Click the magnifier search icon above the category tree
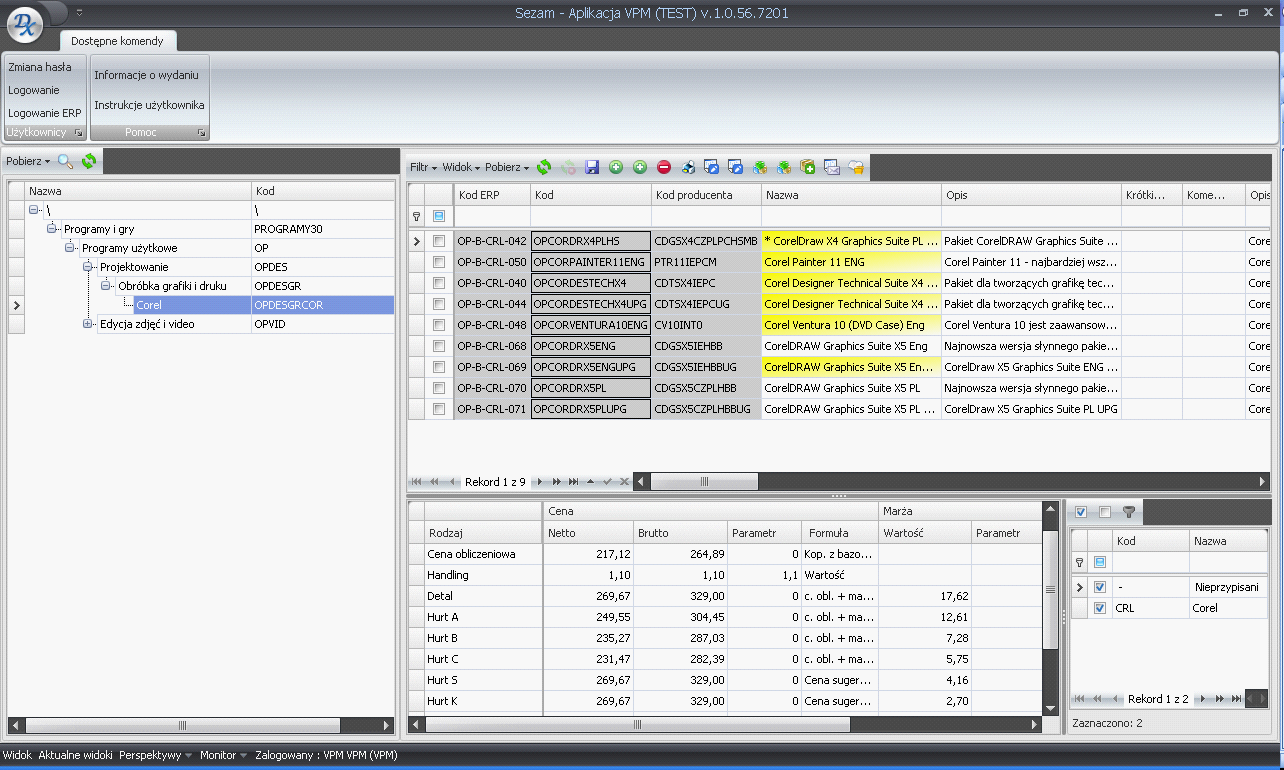Viewport: 1284px width, 770px height. 66,161
